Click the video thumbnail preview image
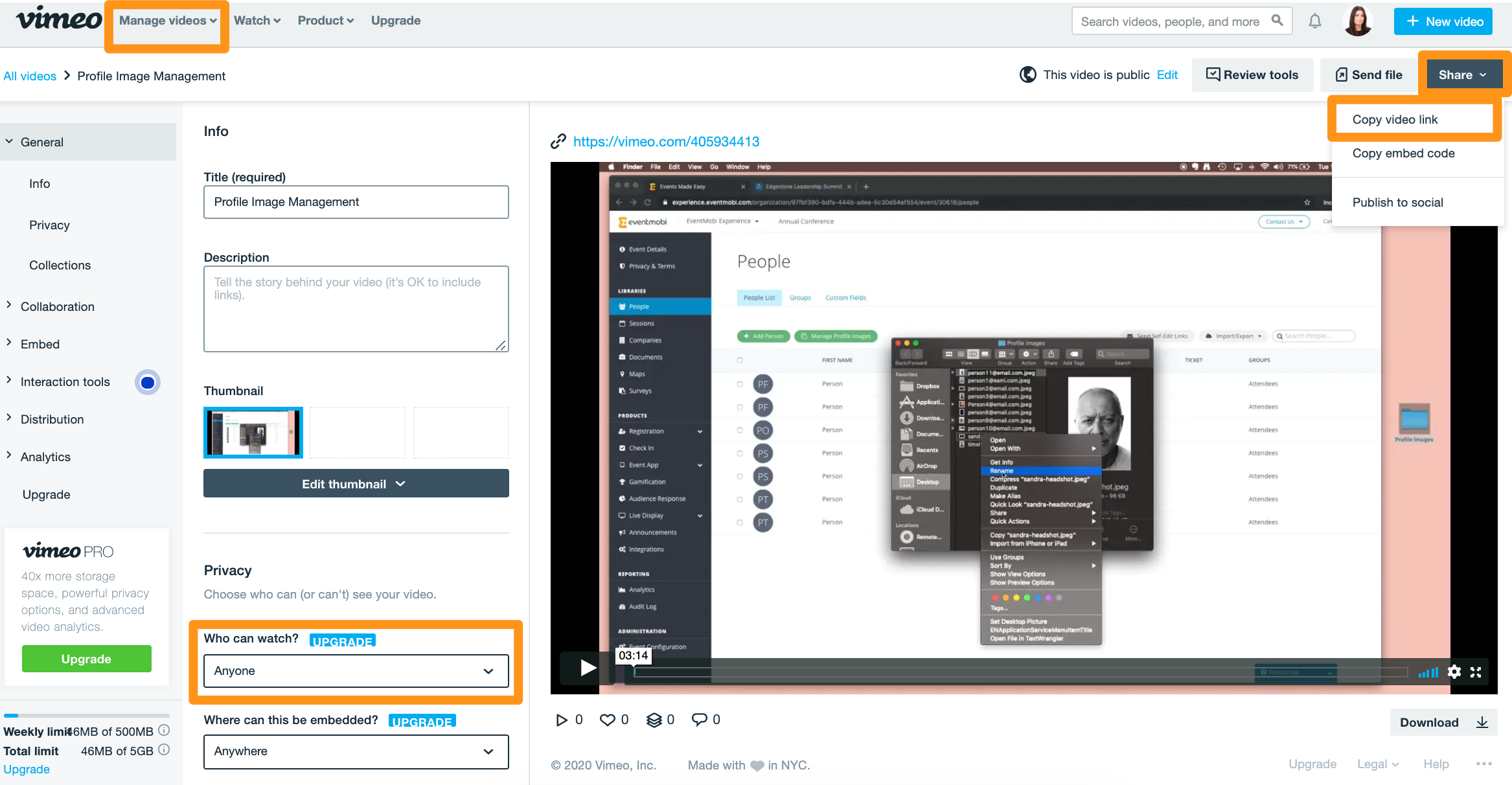 (x=253, y=431)
